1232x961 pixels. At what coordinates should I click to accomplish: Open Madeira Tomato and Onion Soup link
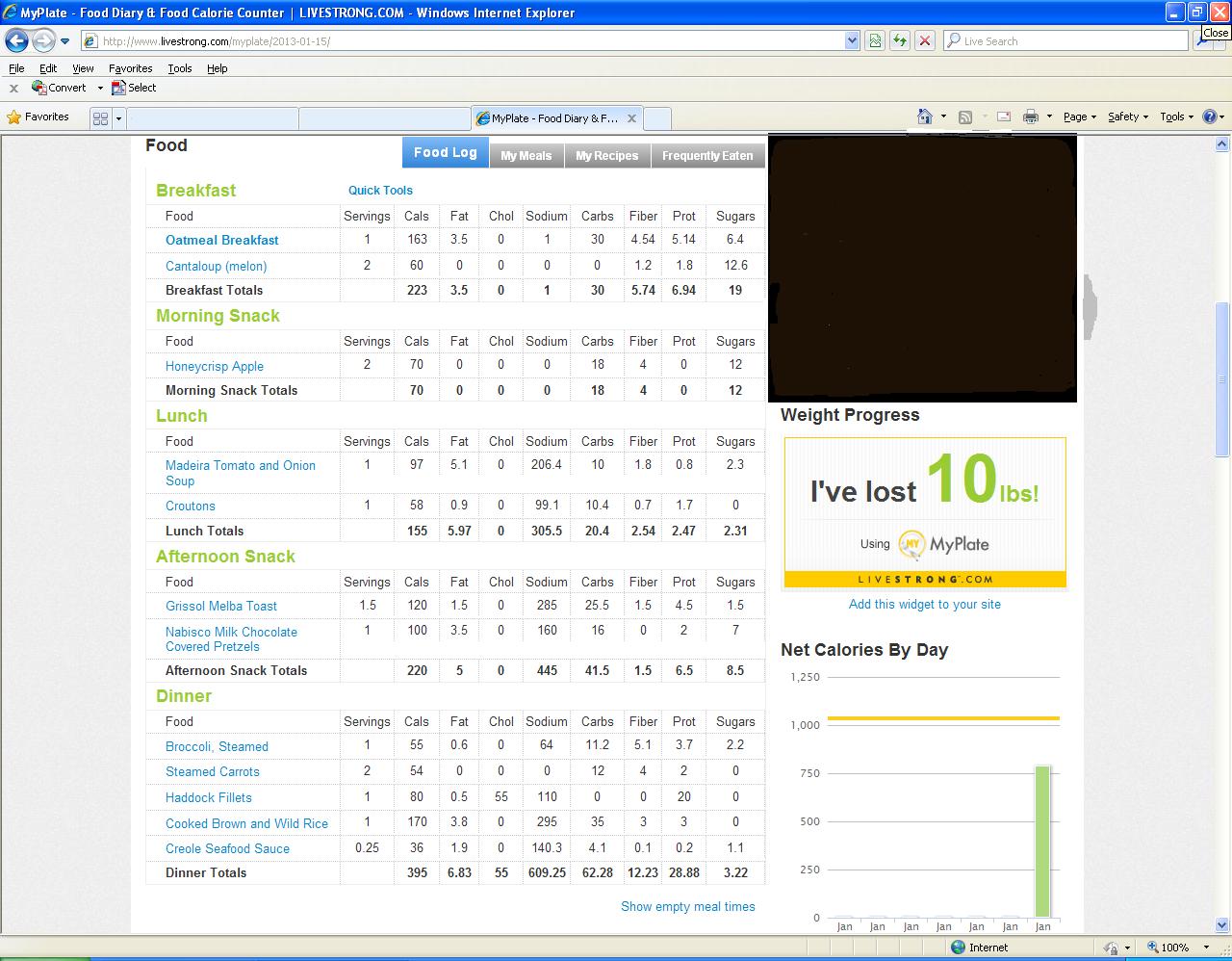click(241, 473)
